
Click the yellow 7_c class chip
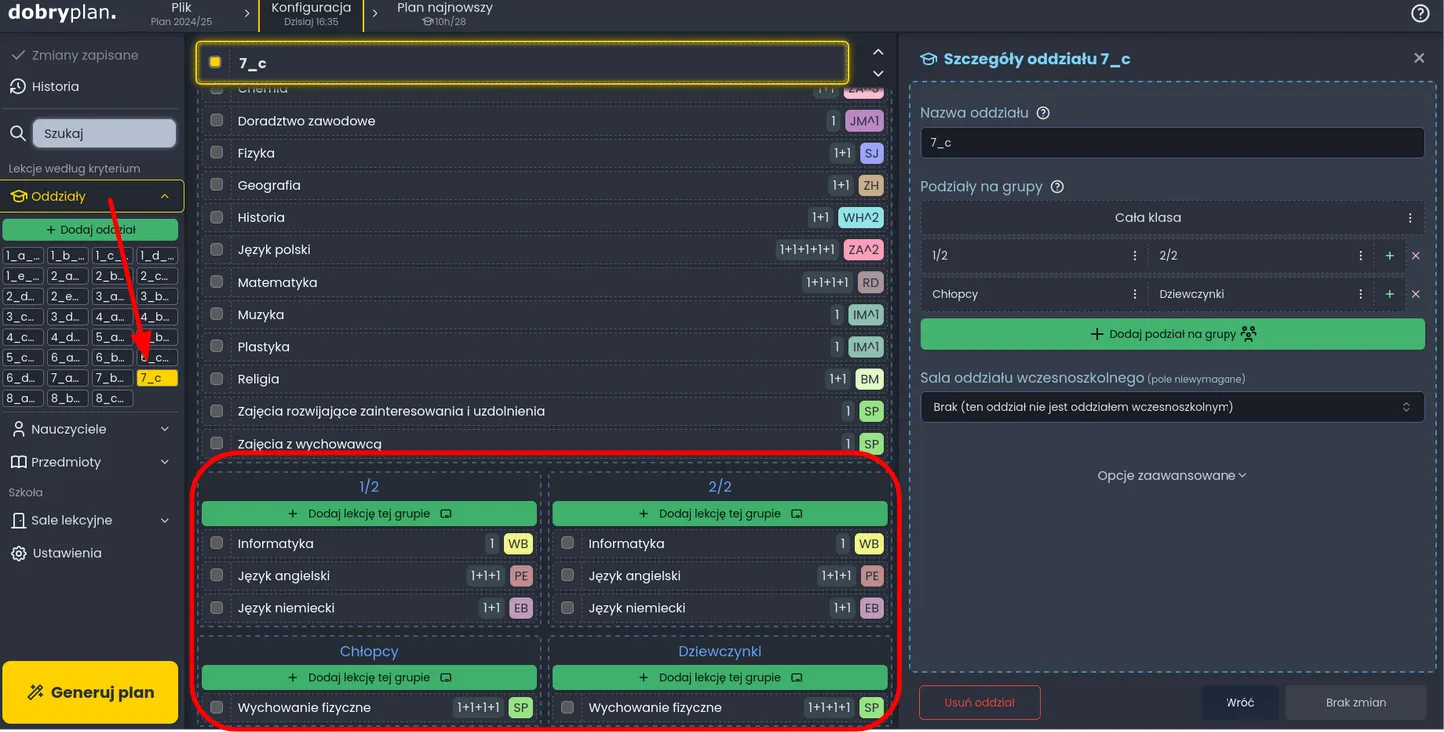[157, 378]
